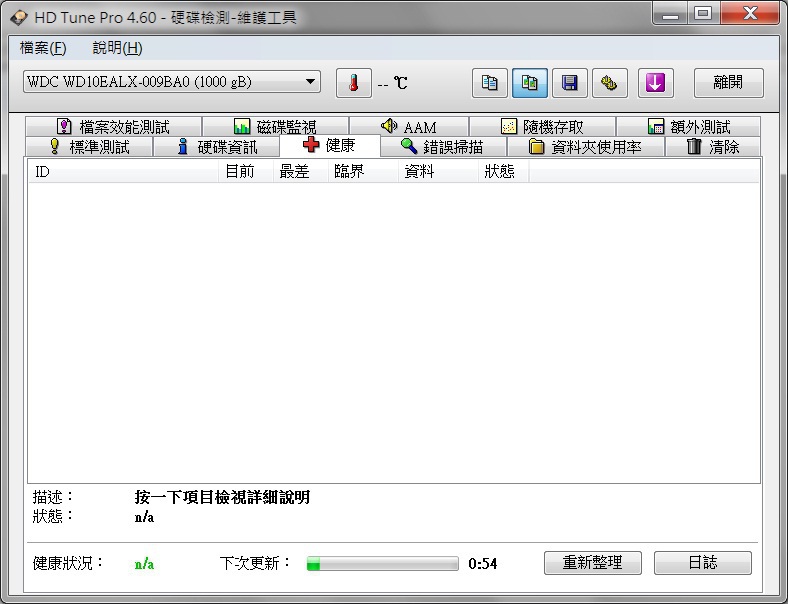Switch to the 標準測試 tab

[x=89, y=147]
